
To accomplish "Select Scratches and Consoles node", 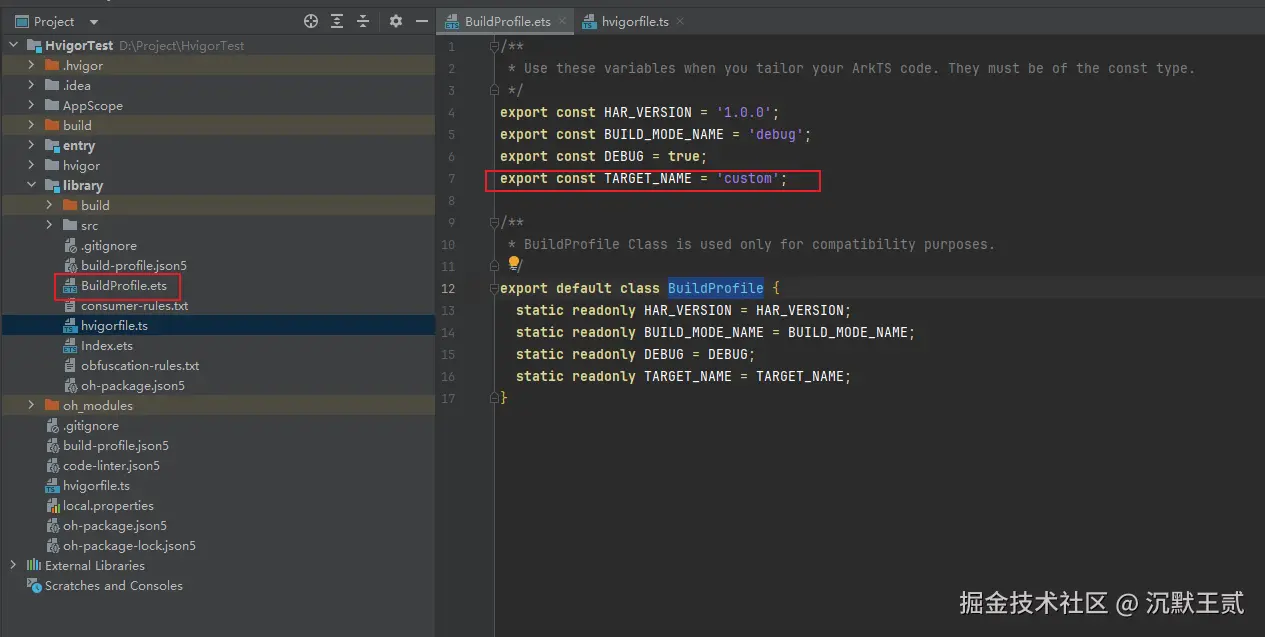I will (x=114, y=586).
